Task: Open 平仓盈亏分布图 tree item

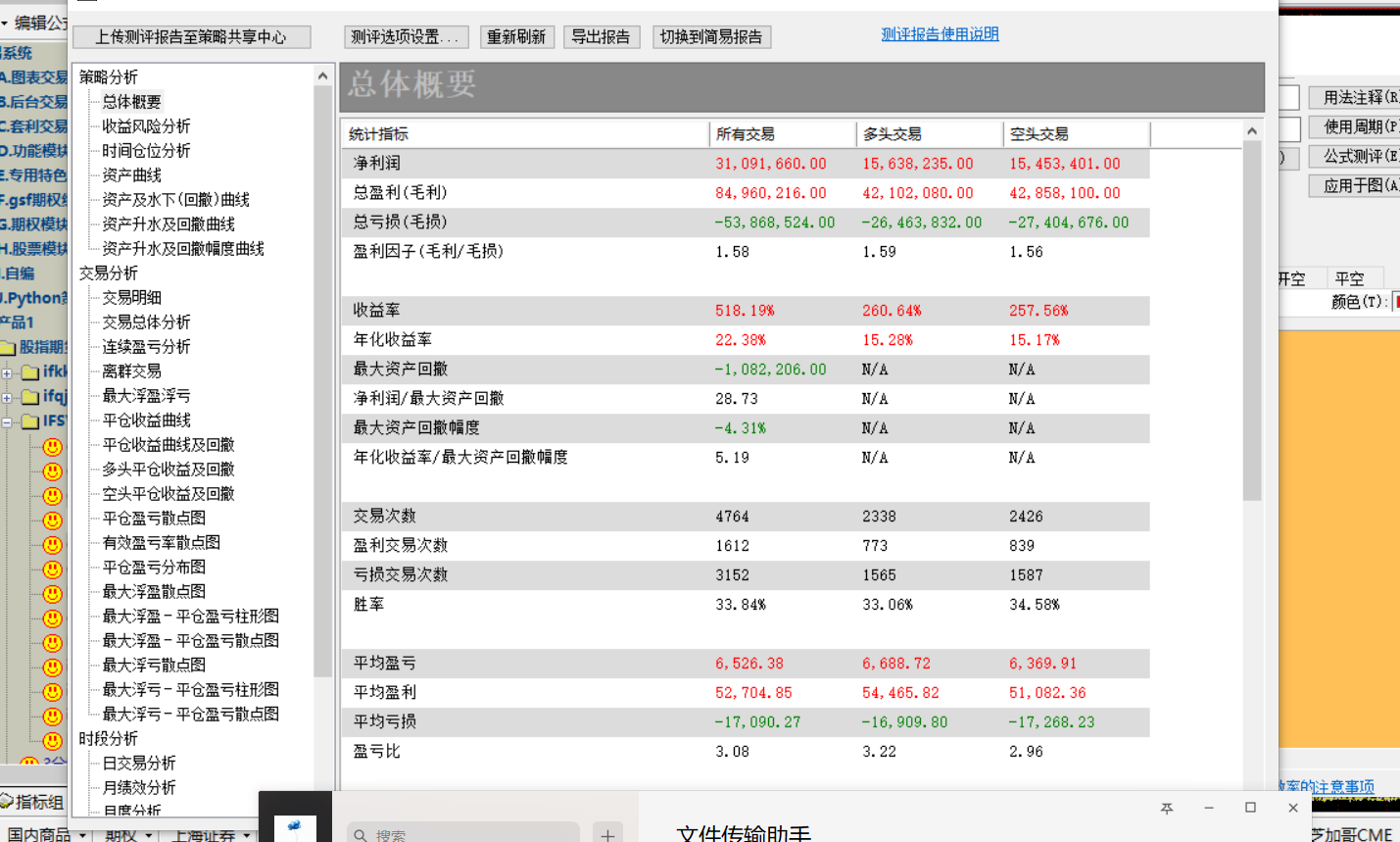Action: click(x=154, y=568)
